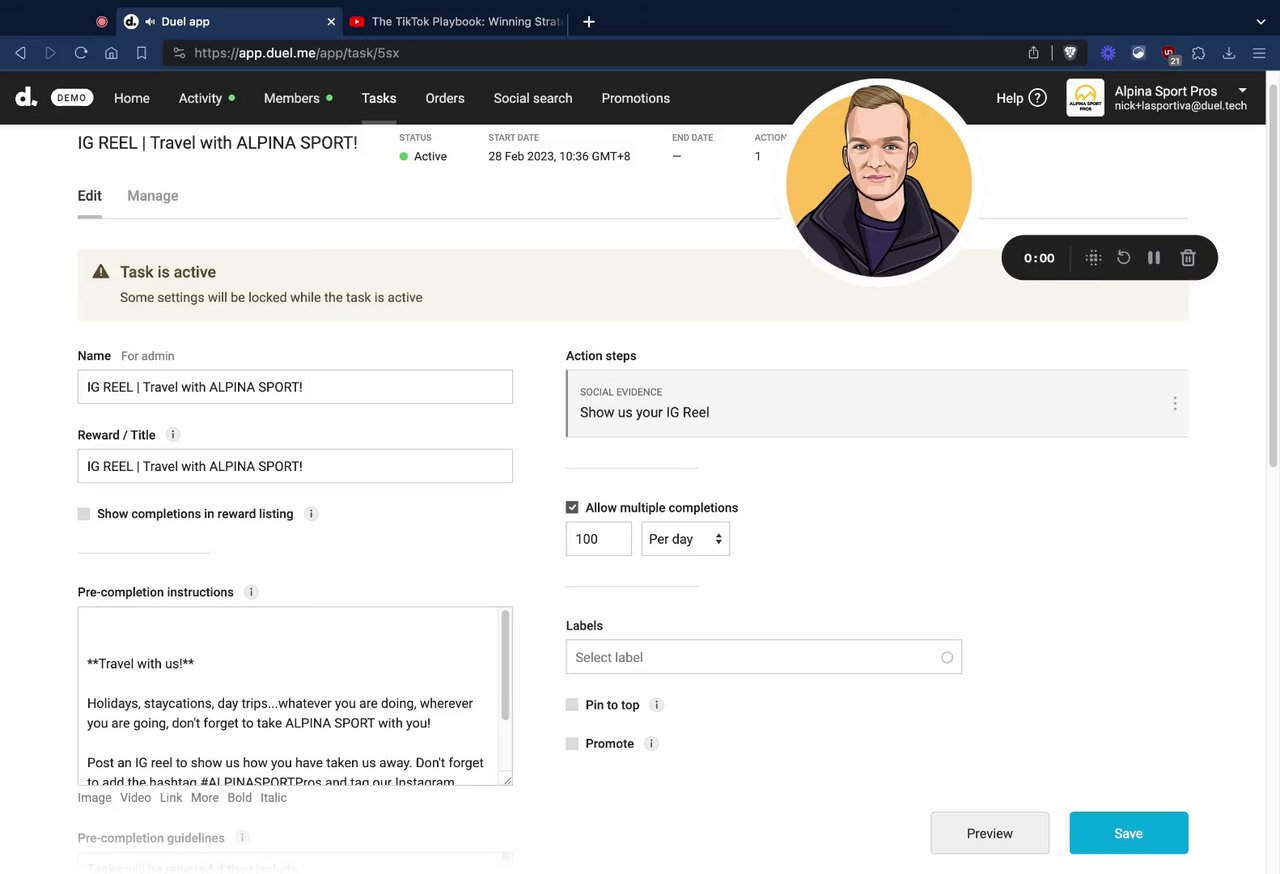Open the Orders section
This screenshot has height=874, width=1280.
pos(445,98)
